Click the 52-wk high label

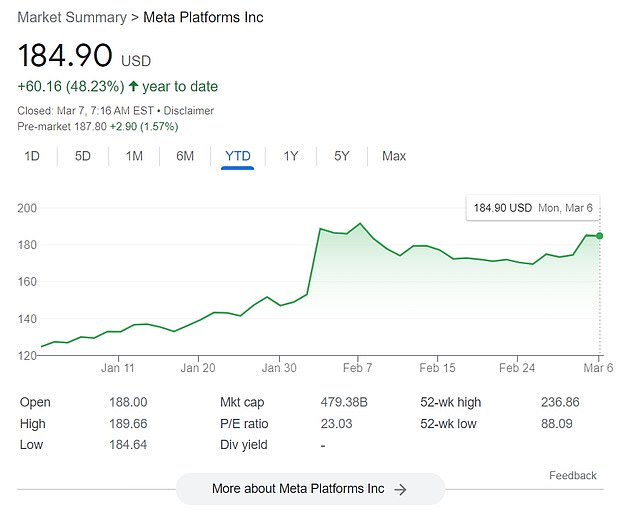coord(450,402)
